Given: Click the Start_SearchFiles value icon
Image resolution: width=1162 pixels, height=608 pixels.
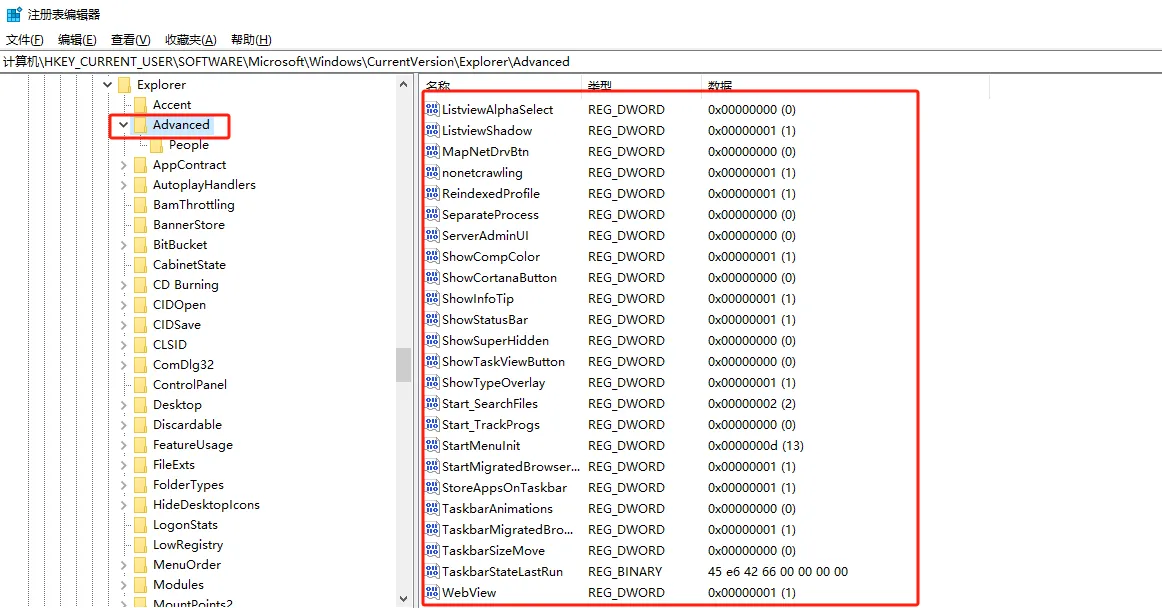Looking at the screenshot, I should click(x=433, y=403).
